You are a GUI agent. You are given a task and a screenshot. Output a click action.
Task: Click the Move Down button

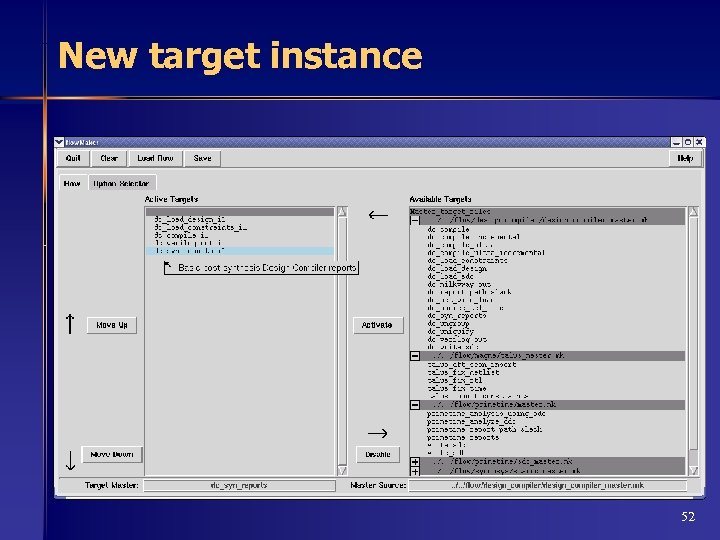(x=112, y=455)
